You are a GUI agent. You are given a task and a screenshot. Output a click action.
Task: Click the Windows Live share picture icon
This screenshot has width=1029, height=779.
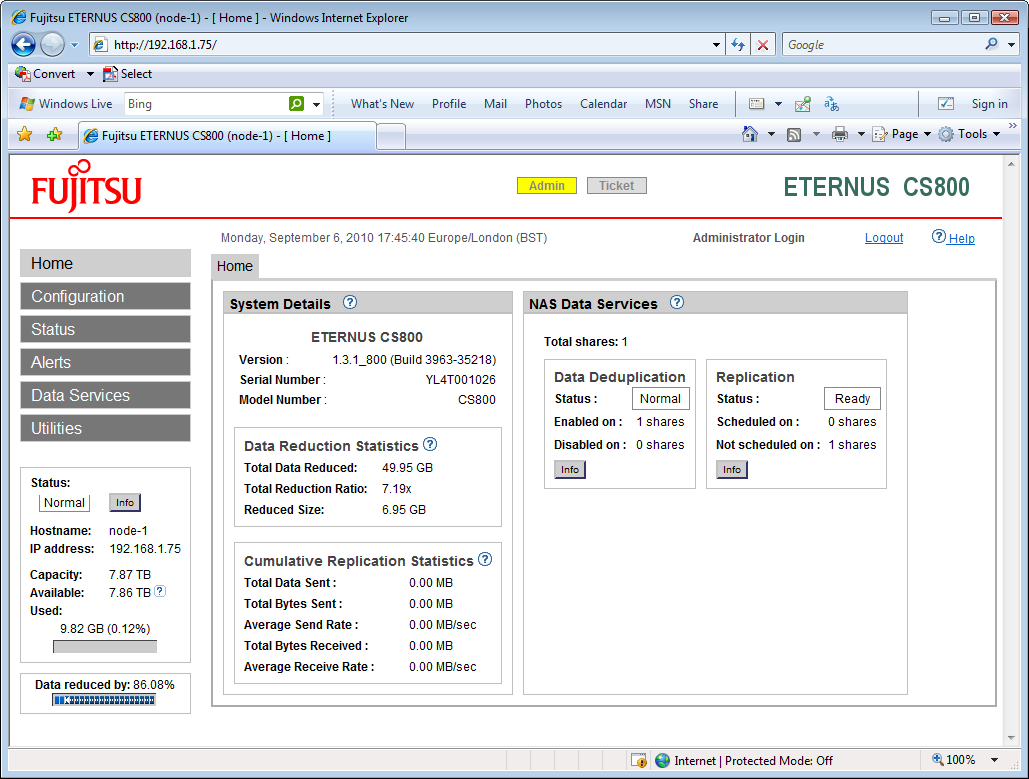coord(803,104)
